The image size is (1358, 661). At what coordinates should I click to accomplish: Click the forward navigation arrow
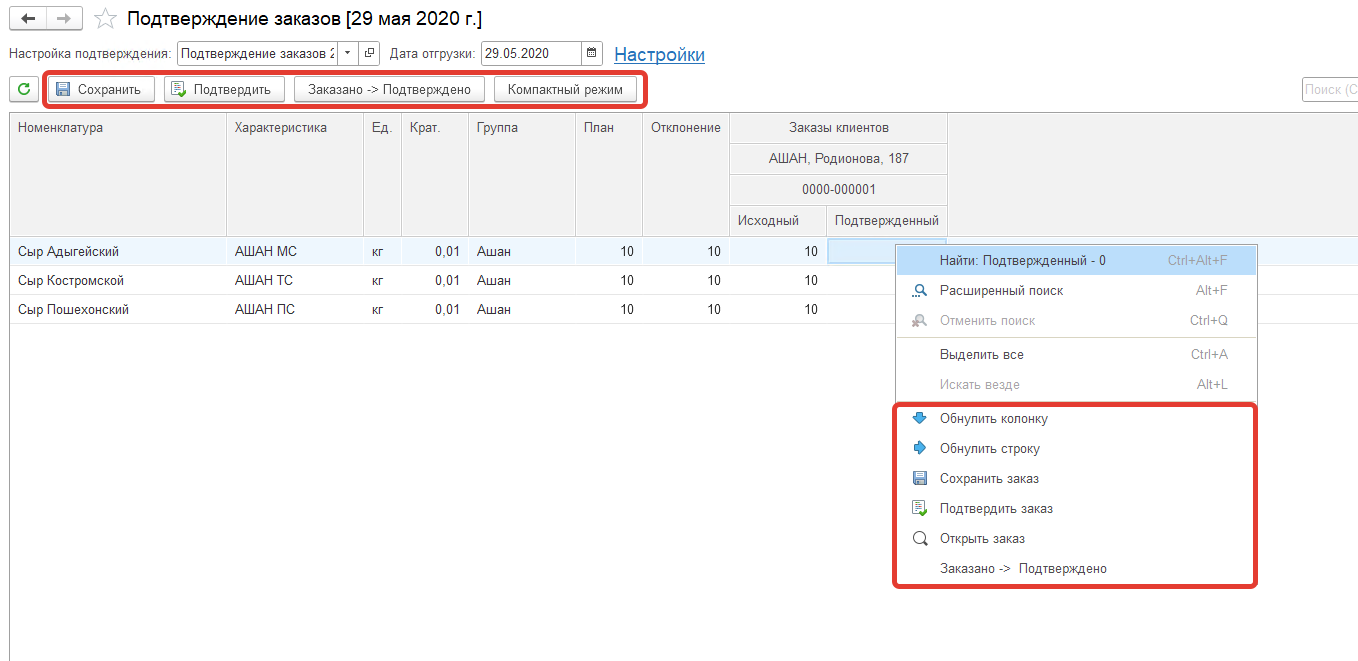(x=63, y=19)
